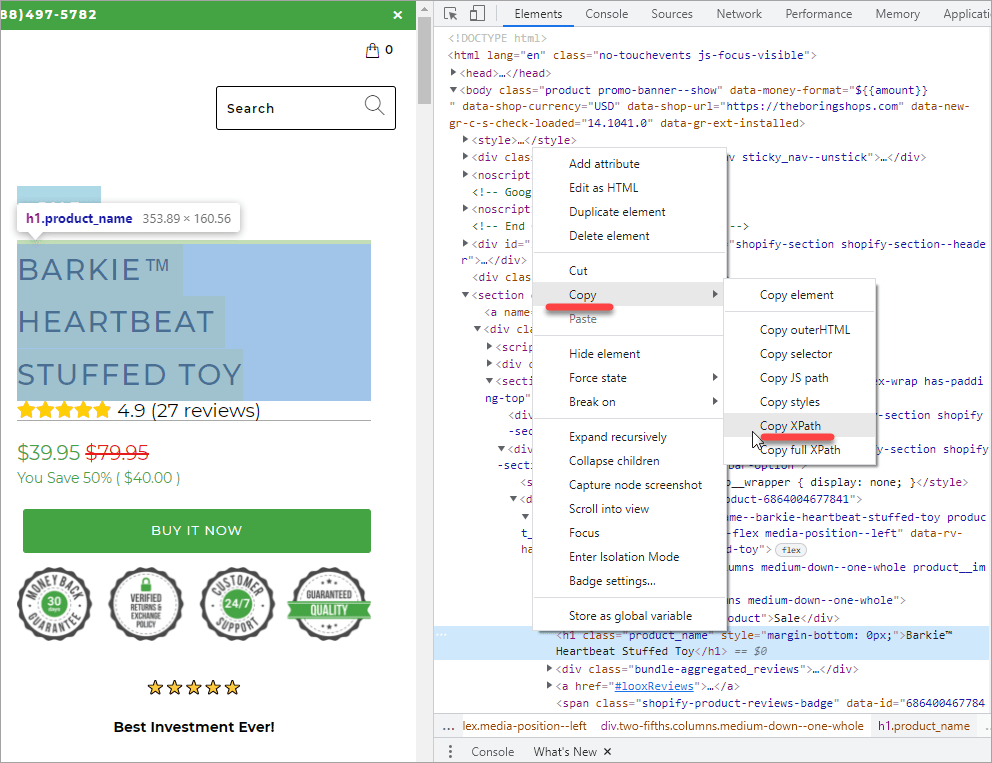Open the shopping bag cart icon
This screenshot has width=992, height=763.
(373, 50)
